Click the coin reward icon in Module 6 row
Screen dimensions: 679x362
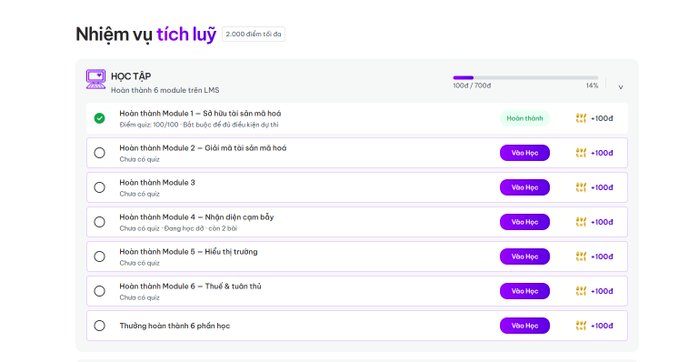click(581, 291)
